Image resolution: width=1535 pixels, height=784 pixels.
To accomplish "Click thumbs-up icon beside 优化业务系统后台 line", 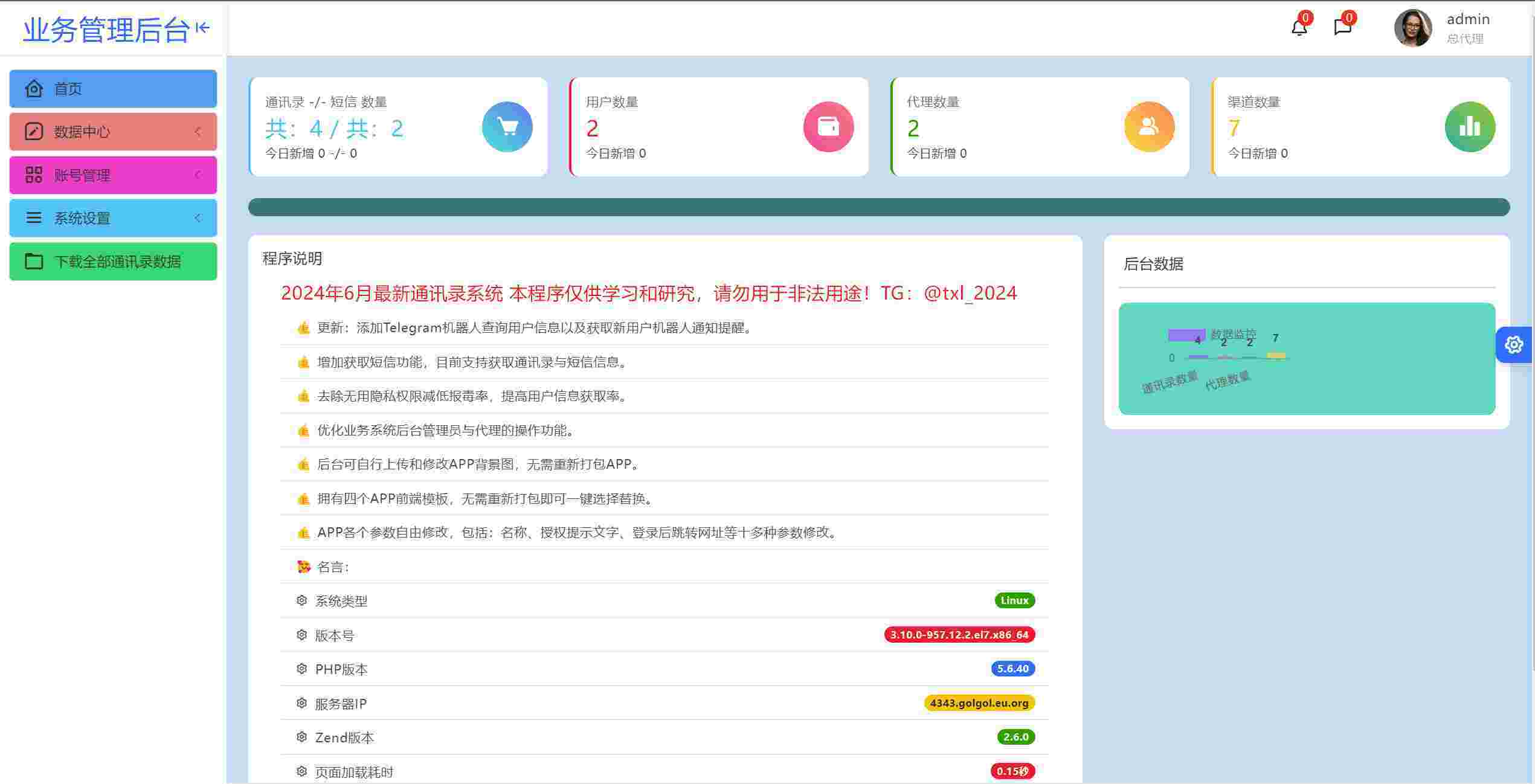I will pyautogui.click(x=303, y=431).
